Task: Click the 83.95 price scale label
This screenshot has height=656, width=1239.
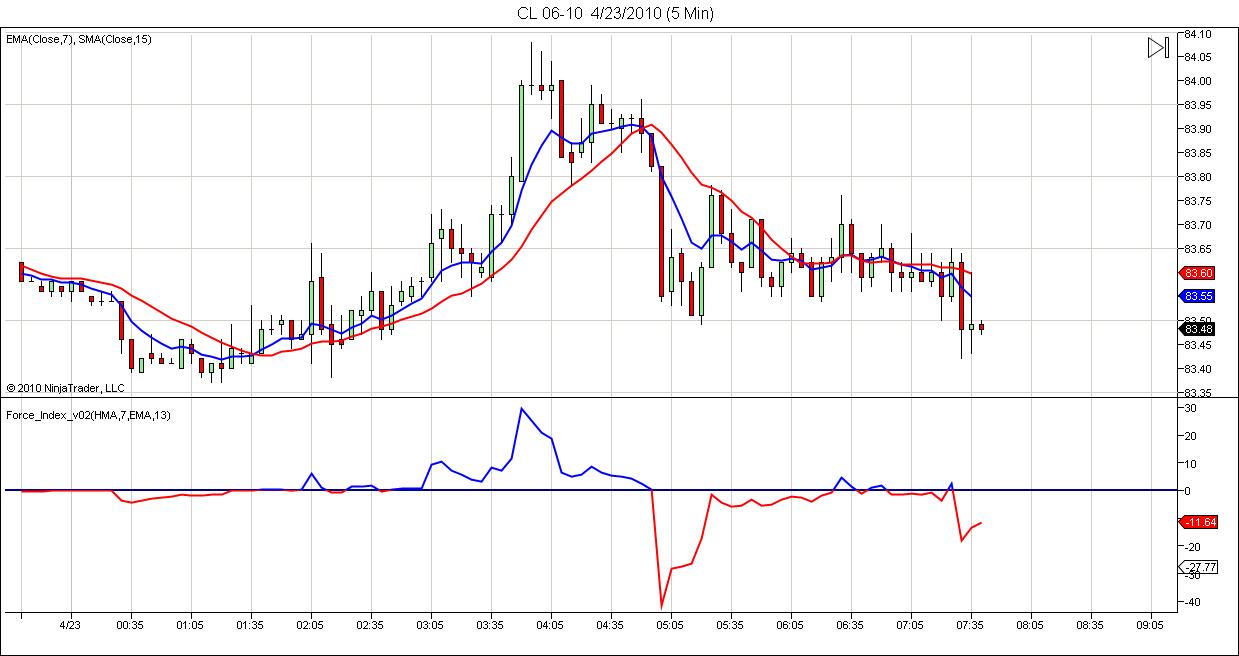Action: 1198,105
